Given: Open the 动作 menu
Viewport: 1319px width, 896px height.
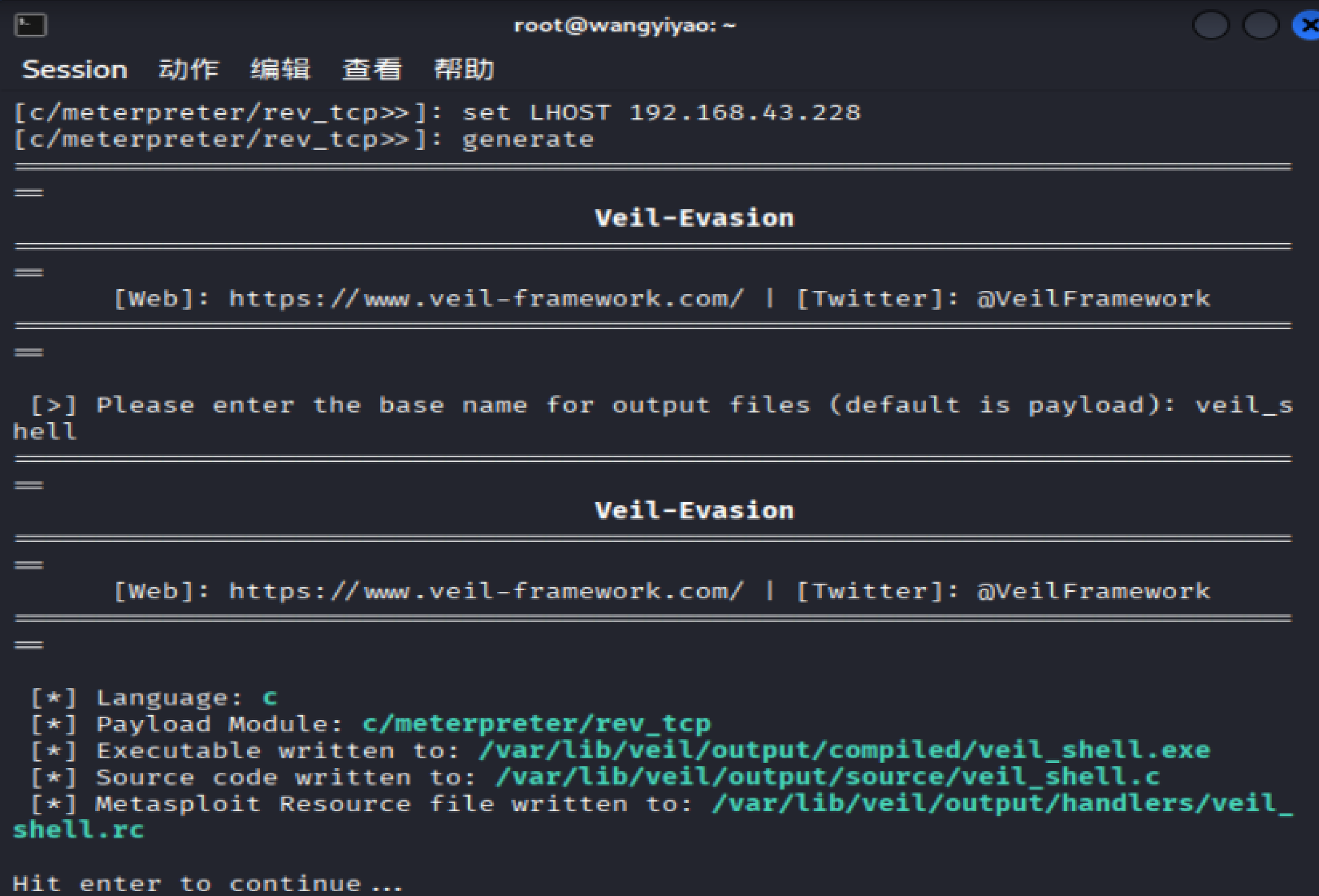Looking at the screenshot, I should (188, 70).
